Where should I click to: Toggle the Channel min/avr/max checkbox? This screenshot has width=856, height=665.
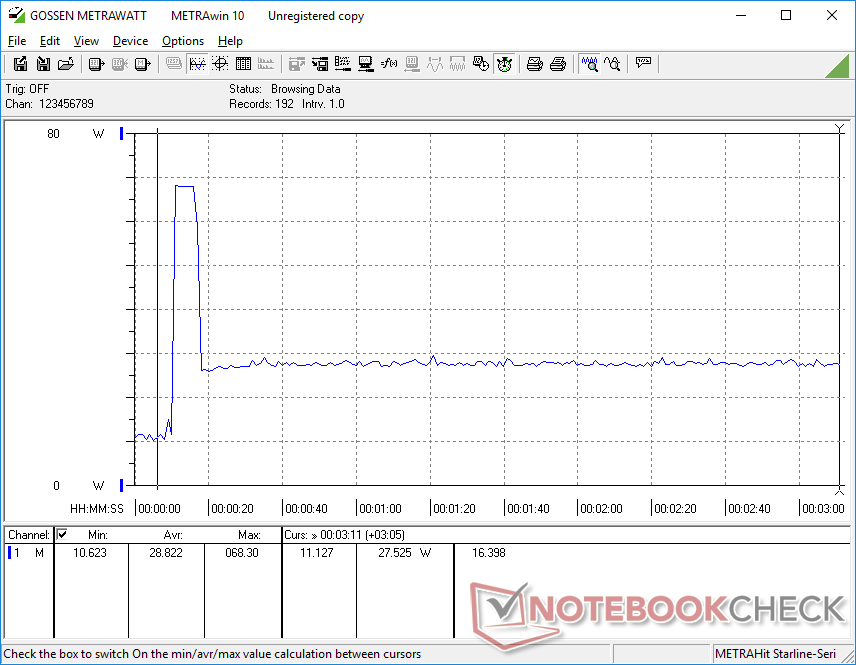tap(62, 534)
